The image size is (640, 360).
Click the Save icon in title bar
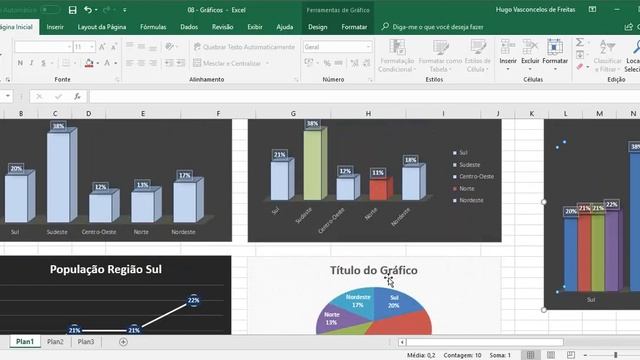tap(72, 10)
